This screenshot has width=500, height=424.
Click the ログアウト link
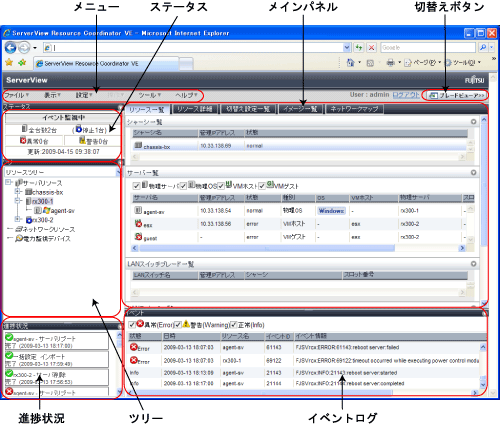[406, 95]
